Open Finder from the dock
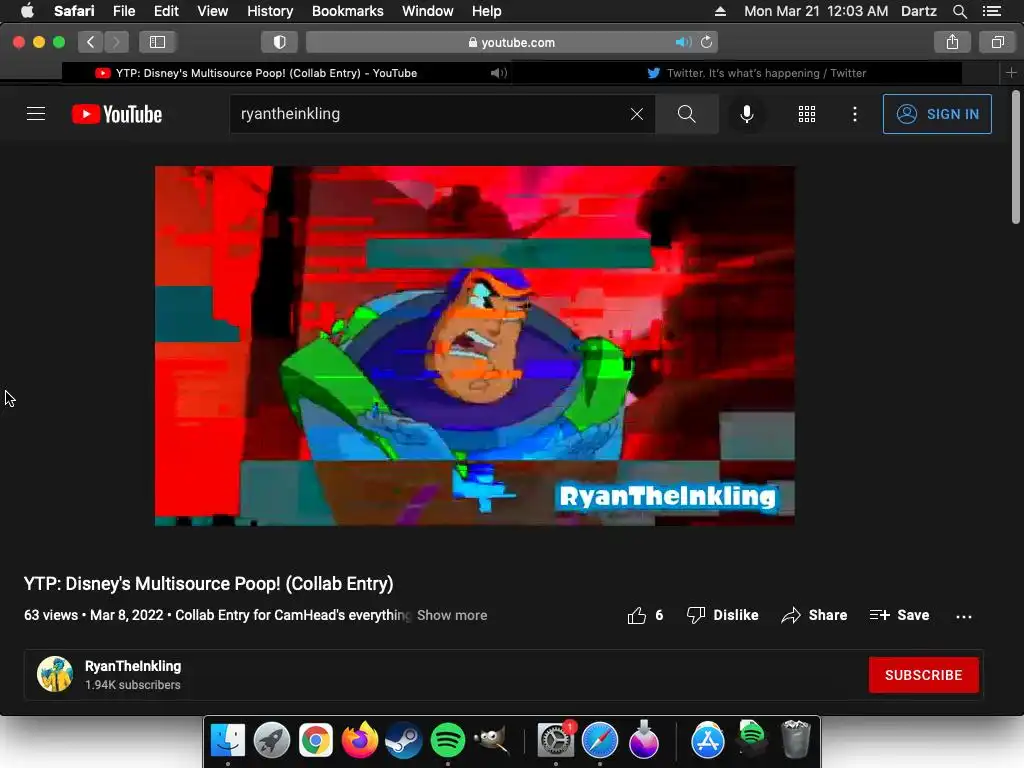This screenshot has height=768, width=1024. (x=227, y=740)
